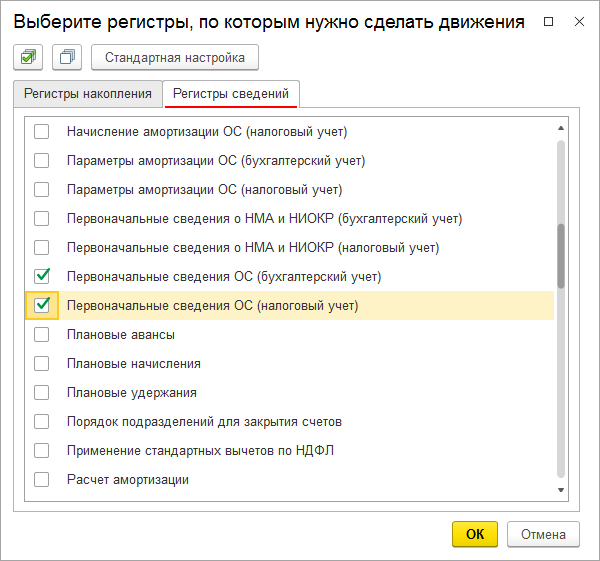Image resolution: width=600 pixels, height=561 pixels.
Task: Click the list's vertical scrollbar thumb
Action: [561, 255]
